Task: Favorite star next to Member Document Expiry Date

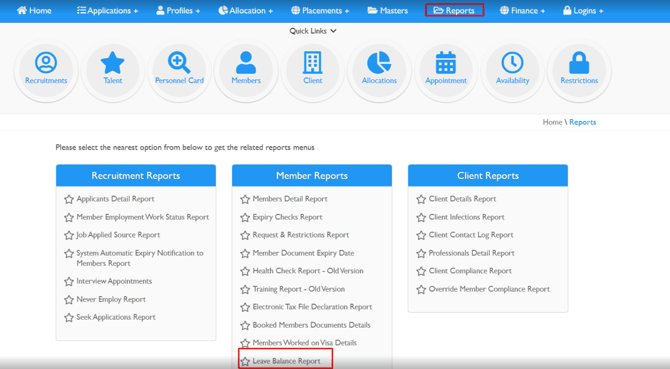Action: (245, 254)
